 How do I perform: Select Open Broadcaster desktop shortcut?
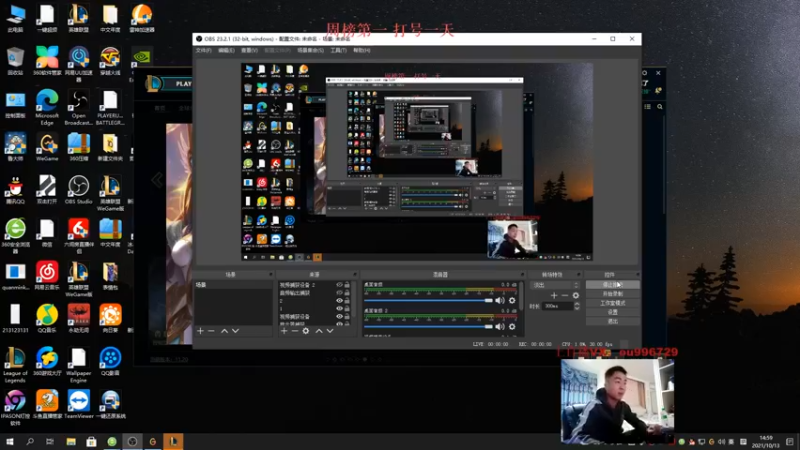point(79,108)
